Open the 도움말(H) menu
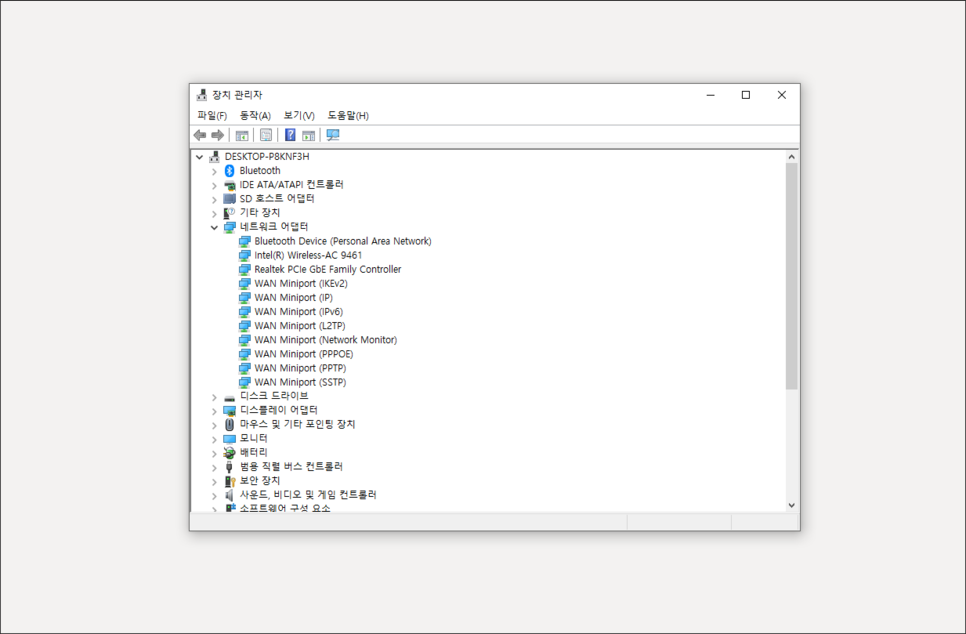 point(348,116)
